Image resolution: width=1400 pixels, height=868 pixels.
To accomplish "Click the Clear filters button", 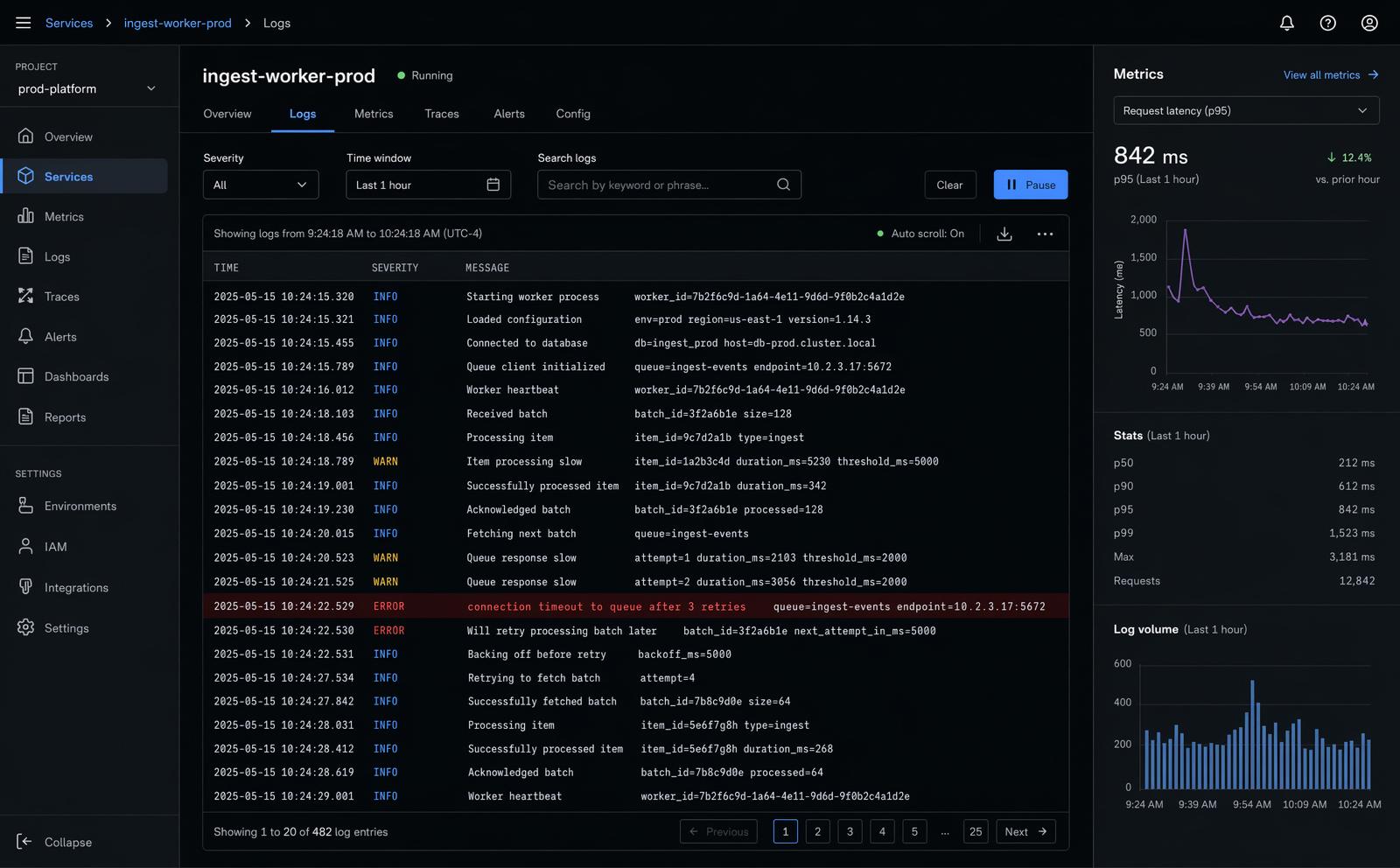I will [x=949, y=185].
